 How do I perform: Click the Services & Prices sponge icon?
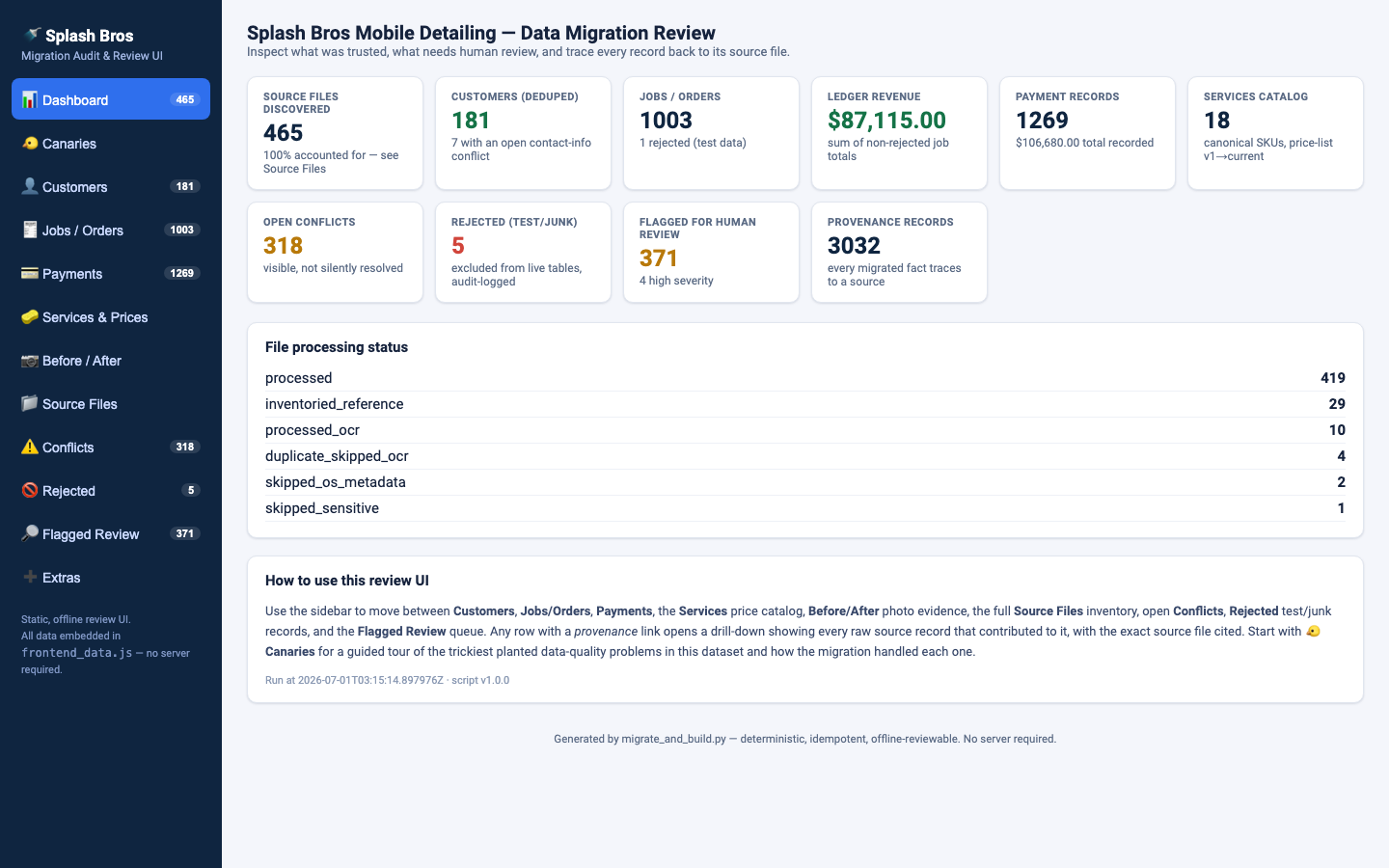(x=30, y=316)
